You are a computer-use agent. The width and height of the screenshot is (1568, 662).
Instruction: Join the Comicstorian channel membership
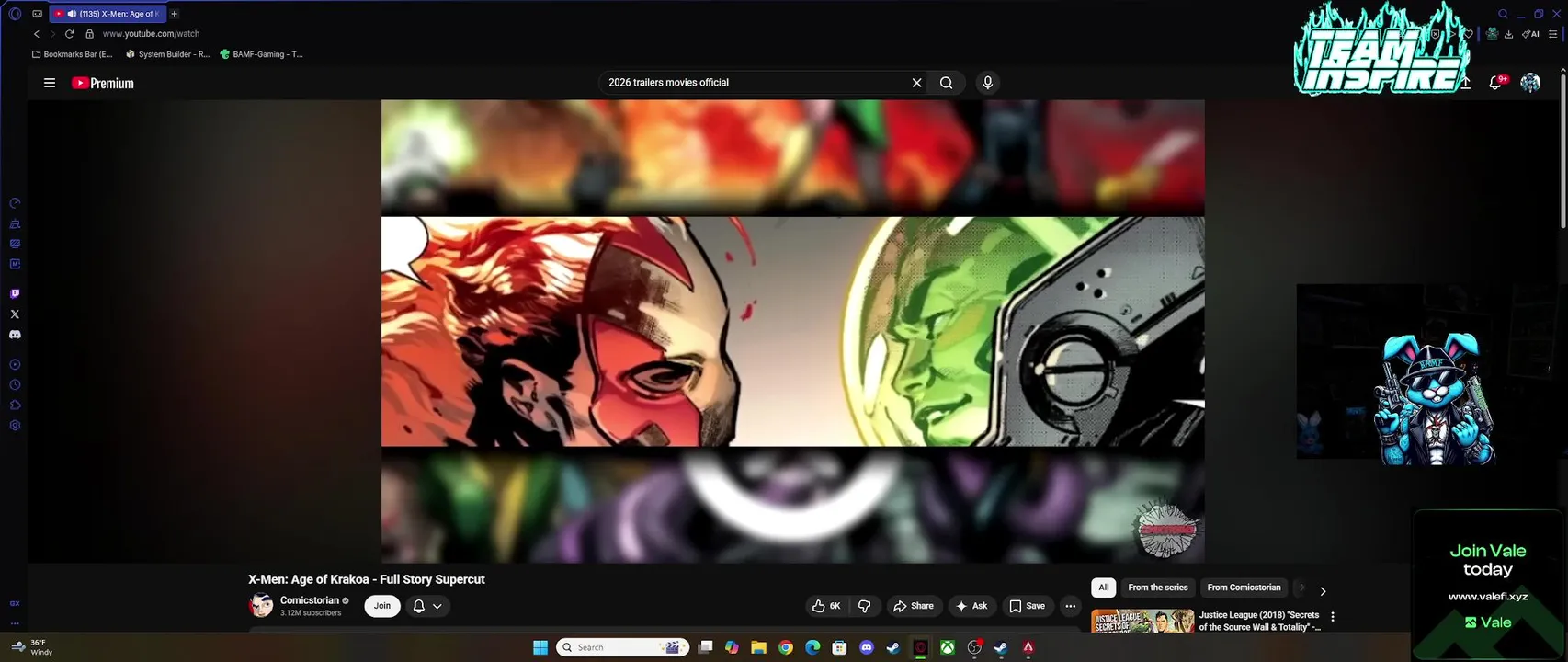382,606
